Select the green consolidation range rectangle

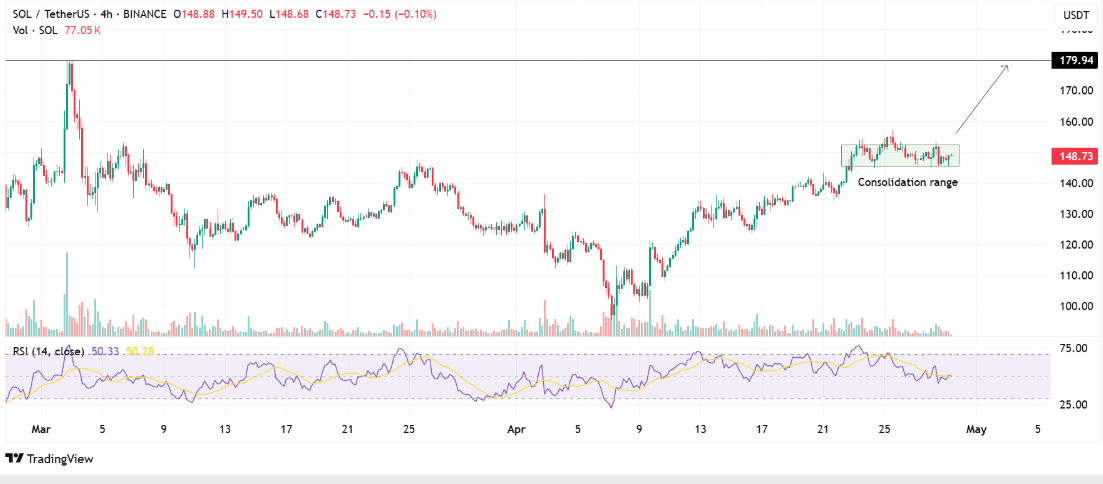900,155
